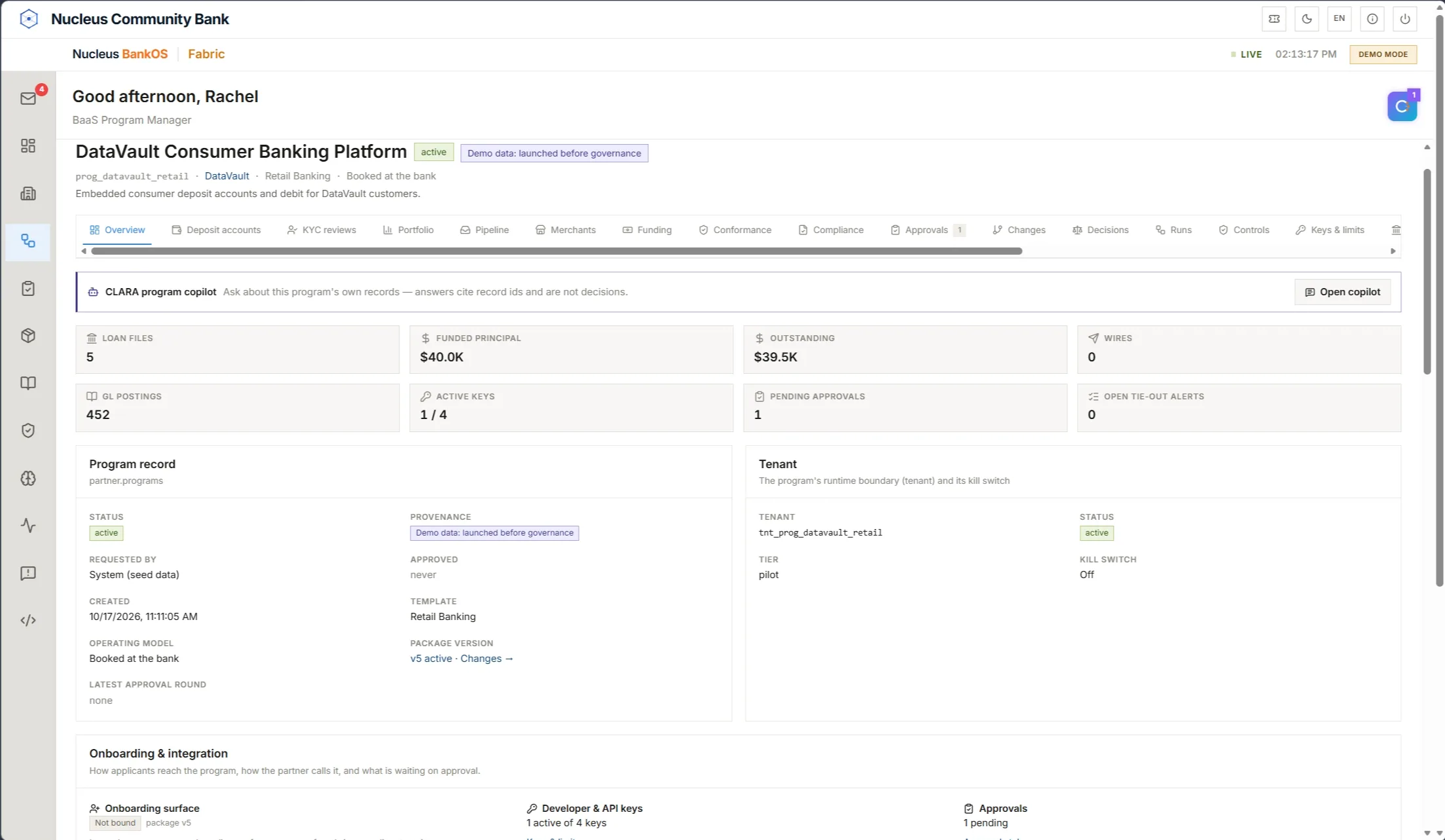The width and height of the screenshot is (1445, 840).
Task: Click the horizontal tab scrollbar thumb
Action: pyautogui.click(x=557, y=251)
